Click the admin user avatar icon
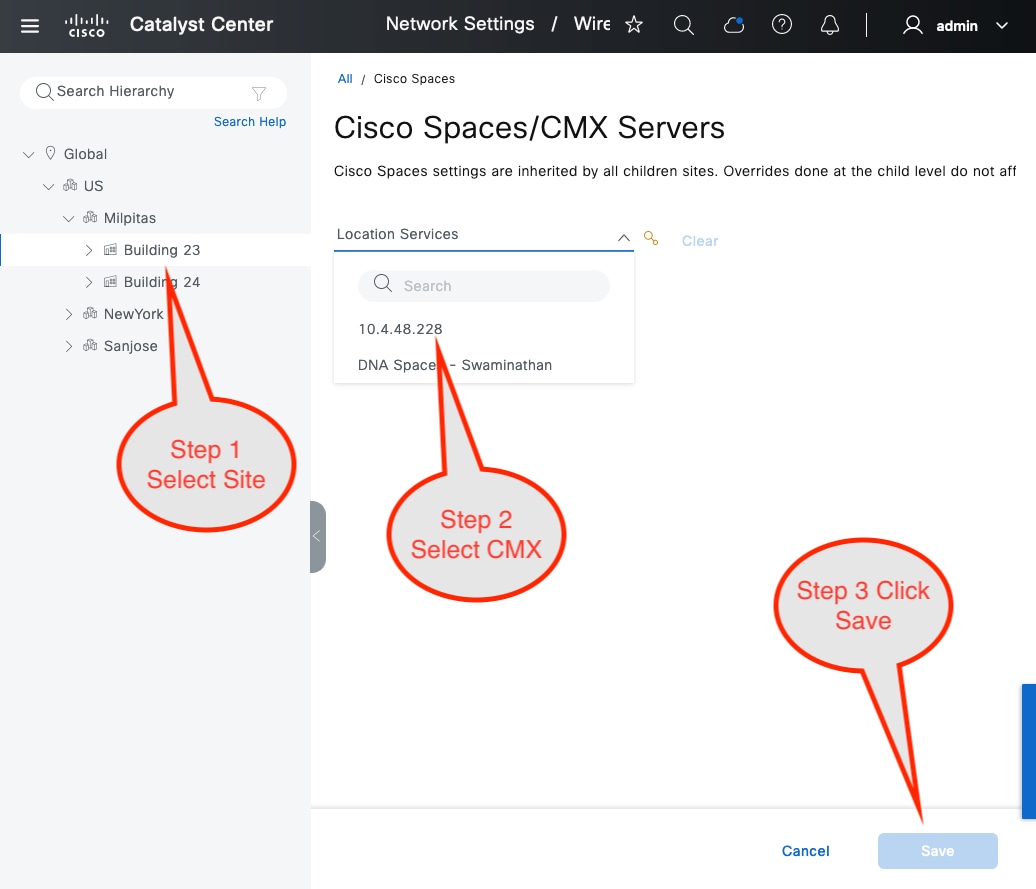Screen dimensions: 1036x889 point(912,25)
